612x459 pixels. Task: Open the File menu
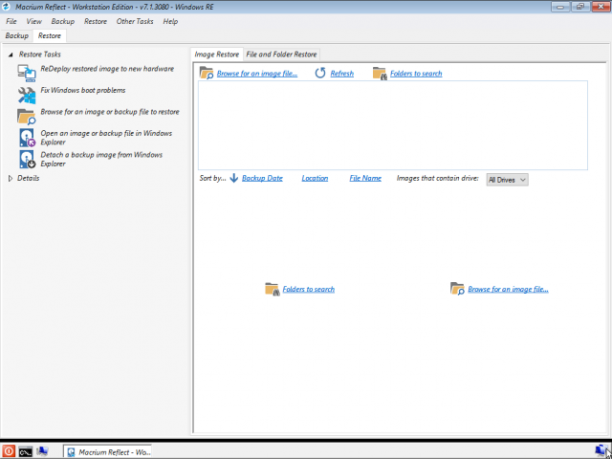pyautogui.click(x=11, y=21)
